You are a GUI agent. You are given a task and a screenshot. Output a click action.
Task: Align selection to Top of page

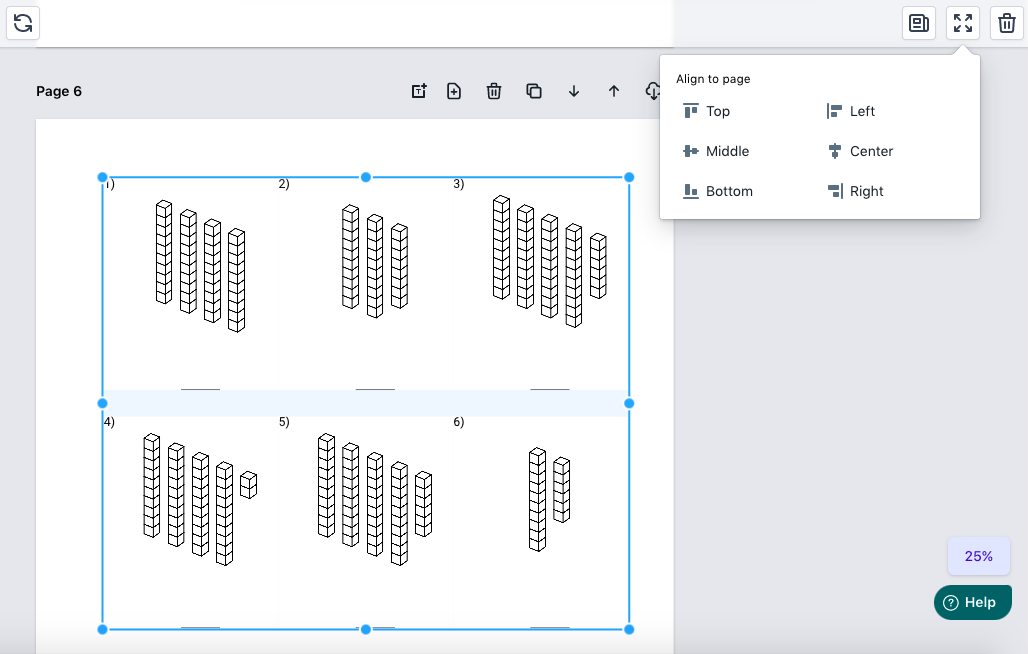[707, 111]
